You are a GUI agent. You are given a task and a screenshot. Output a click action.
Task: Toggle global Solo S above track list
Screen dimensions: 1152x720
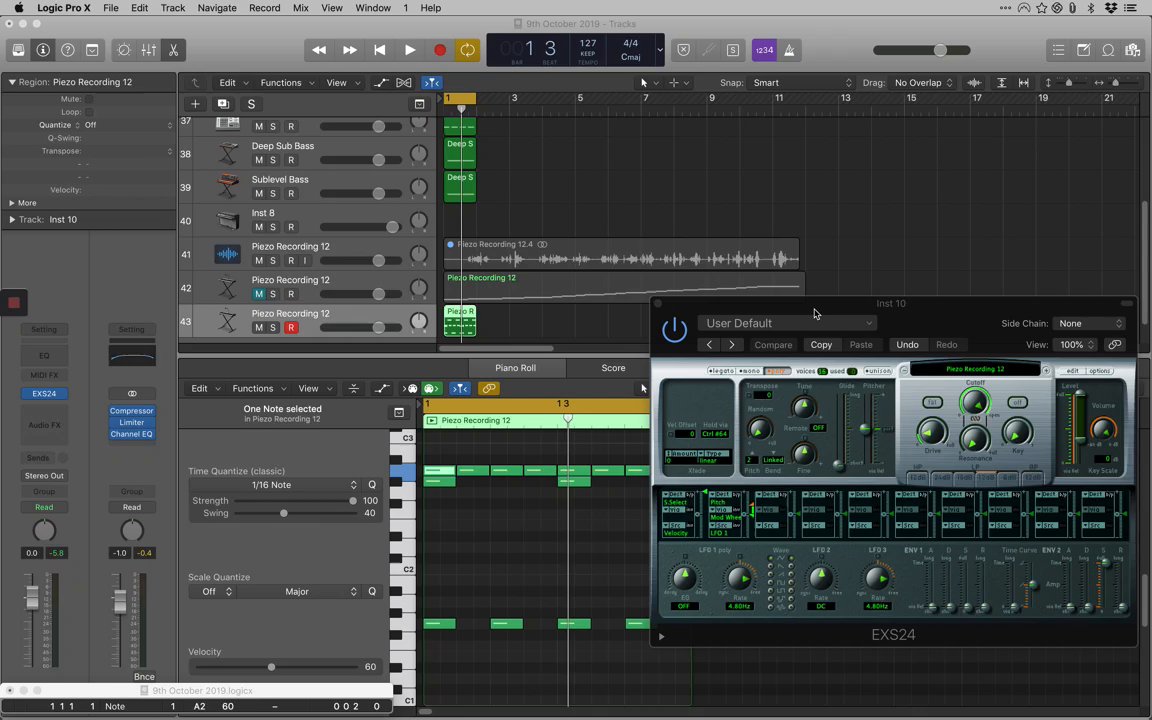tap(251, 104)
